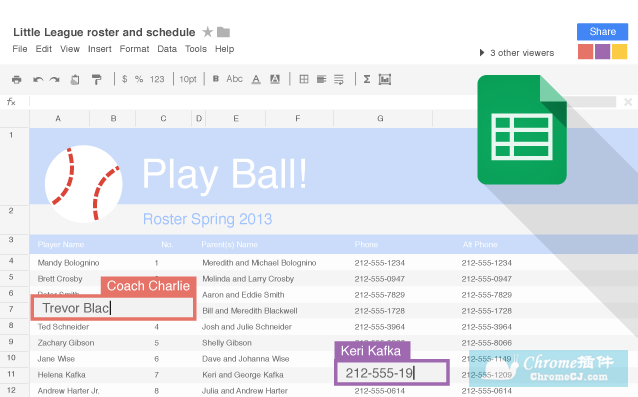Apply percent format
The image size is (638, 397).
point(139,79)
